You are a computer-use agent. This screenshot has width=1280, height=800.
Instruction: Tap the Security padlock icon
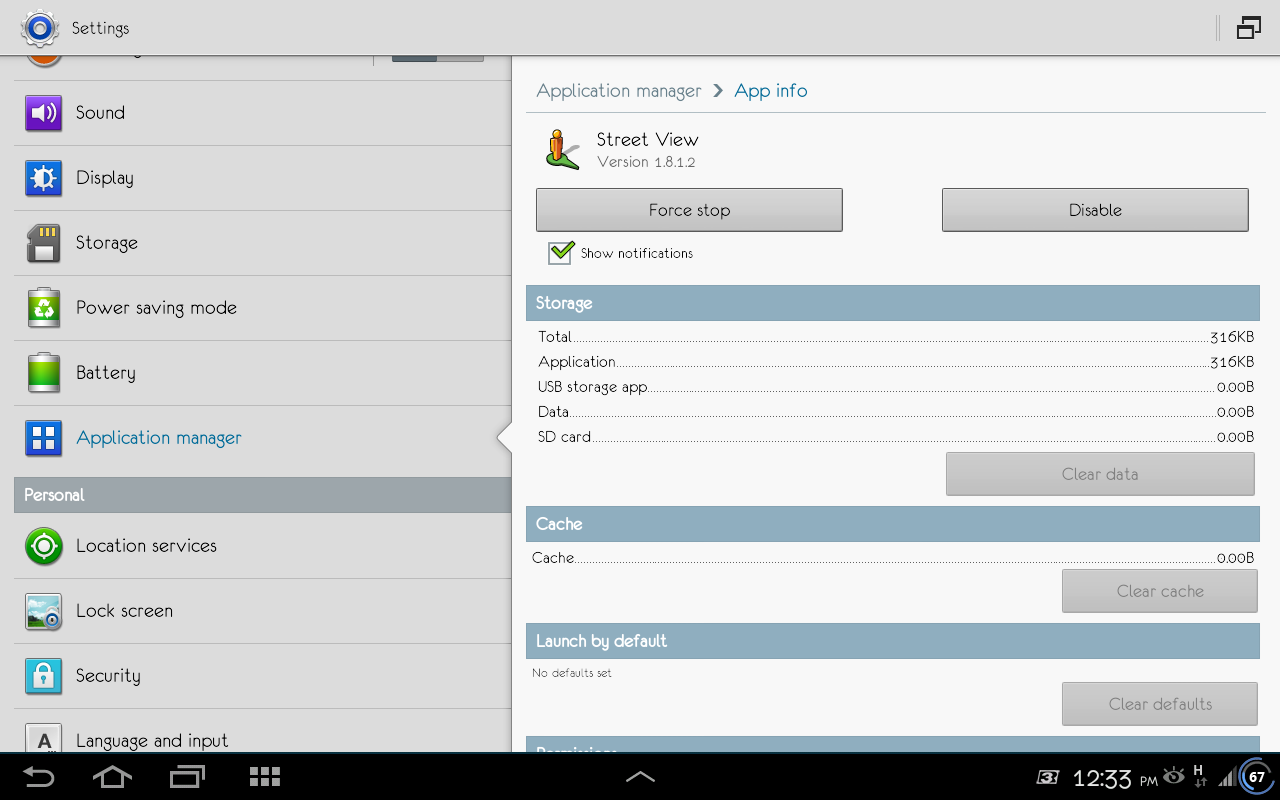point(43,676)
